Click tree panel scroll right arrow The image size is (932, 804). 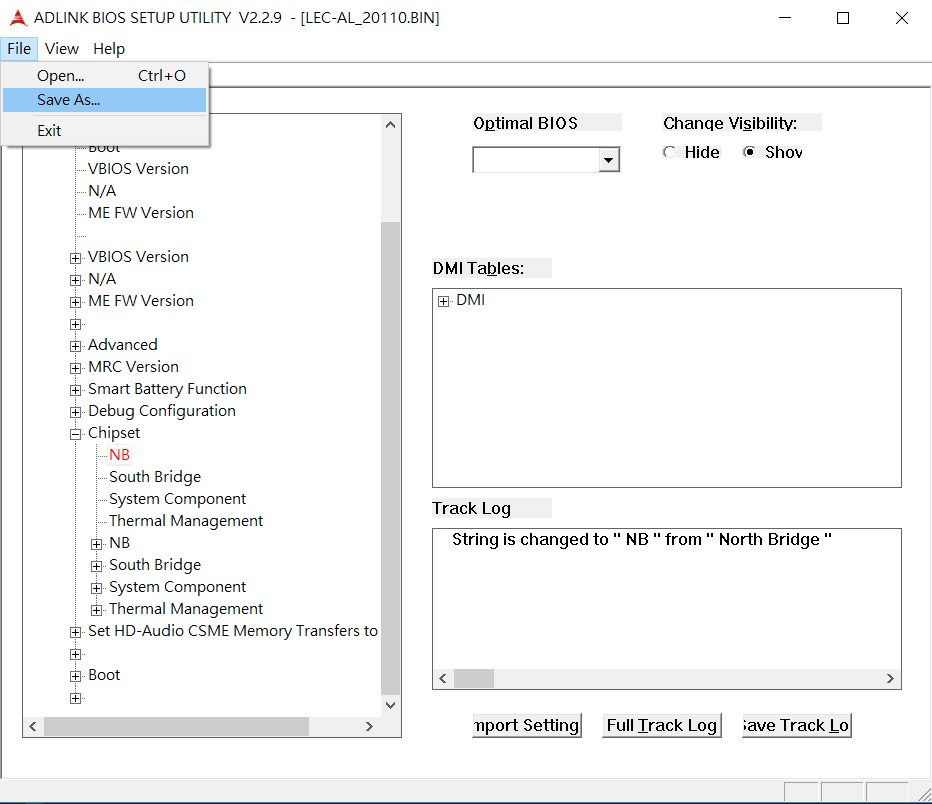point(369,726)
